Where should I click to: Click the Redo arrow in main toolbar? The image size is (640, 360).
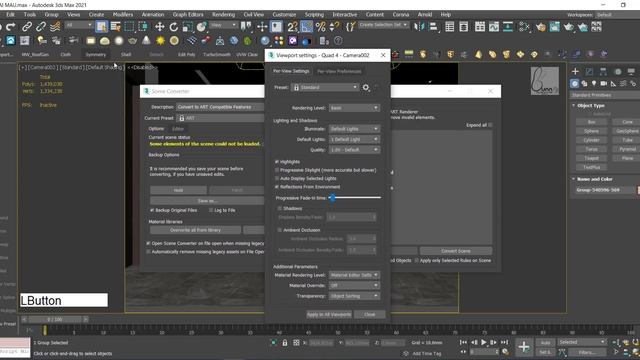pos(11,27)
